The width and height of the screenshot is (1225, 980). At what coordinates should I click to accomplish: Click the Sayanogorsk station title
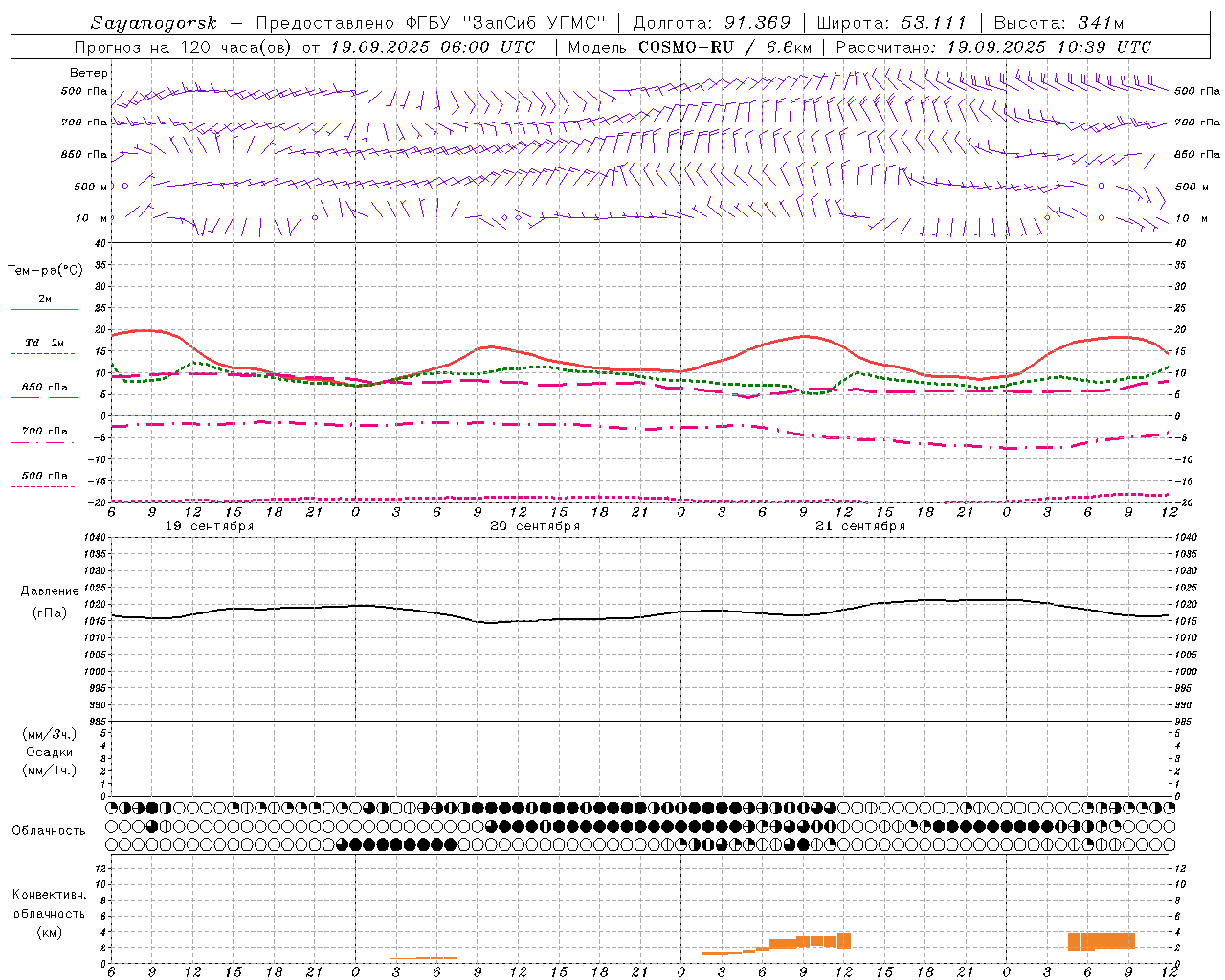pos(153,23)
